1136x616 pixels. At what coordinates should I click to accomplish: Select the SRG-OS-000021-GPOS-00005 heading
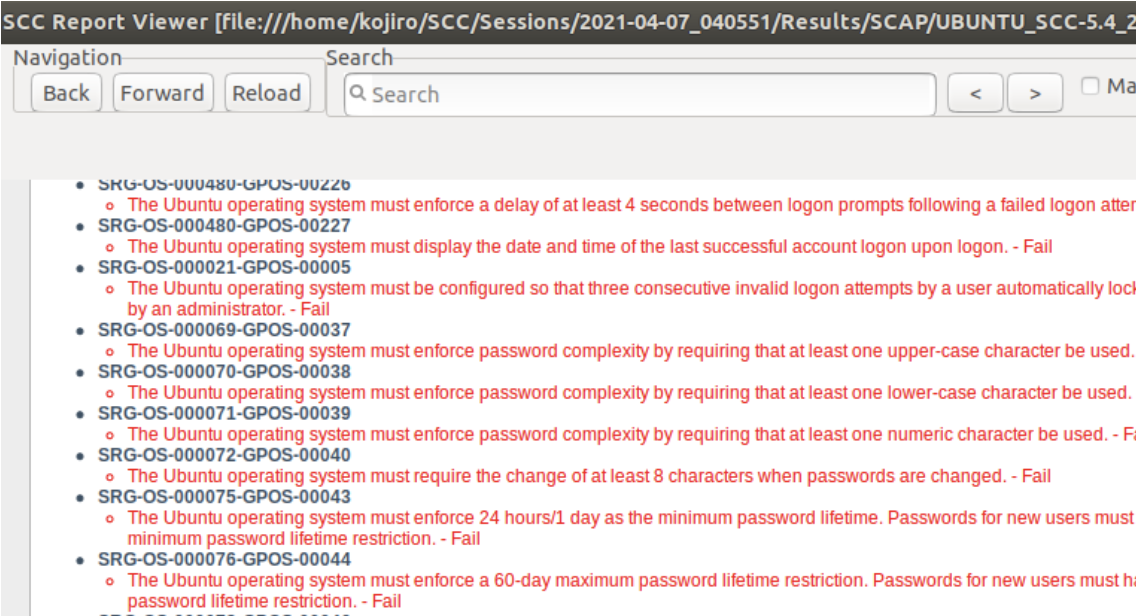(224, 267)
